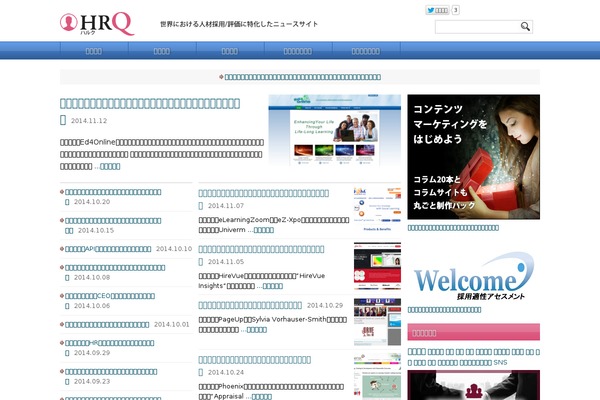This screenshot has width=600, height=400.
Task: Click the Welcome assessment banner
Action: click(474, 275)
